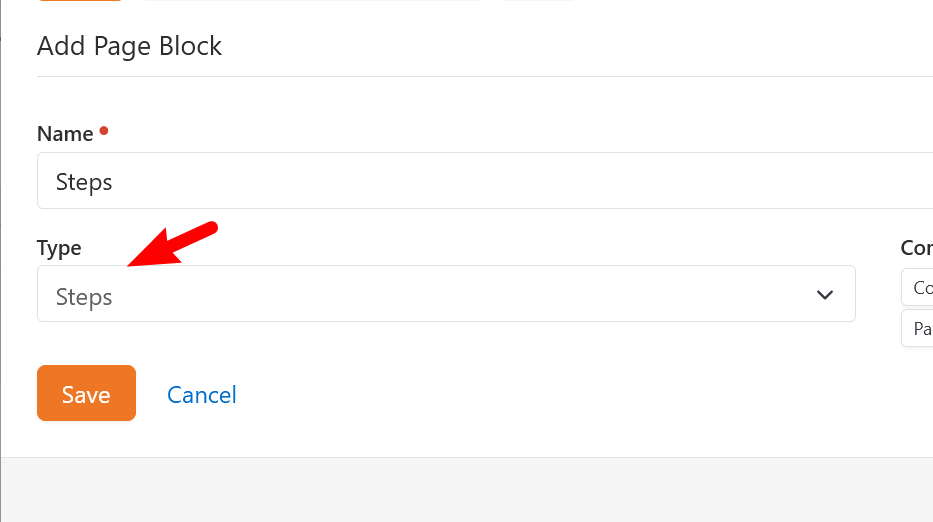Select the truncated "Pa" option box

click(920, 328)
